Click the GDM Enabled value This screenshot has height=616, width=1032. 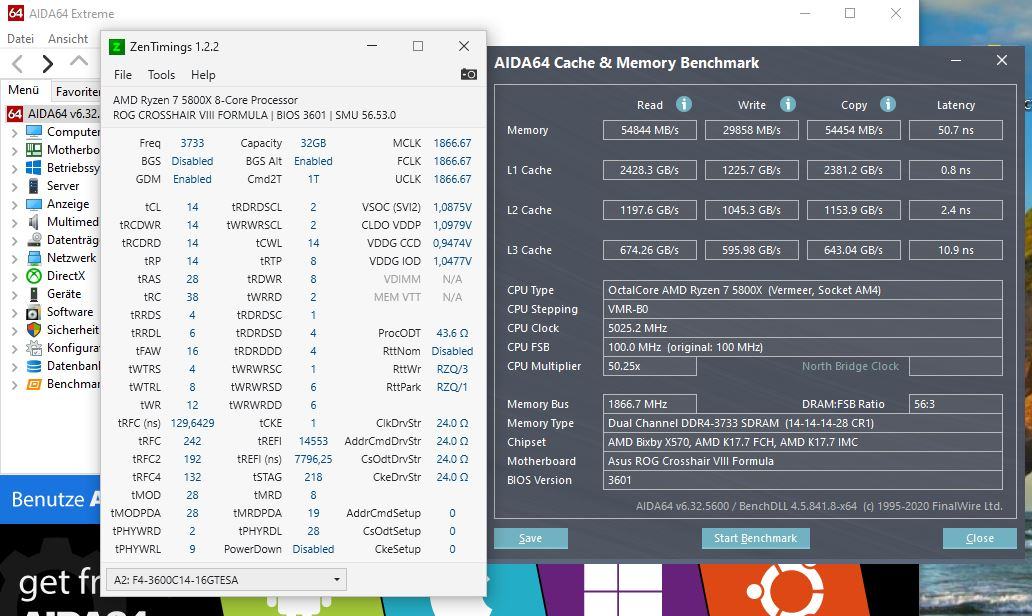click(x=192, y=179)
